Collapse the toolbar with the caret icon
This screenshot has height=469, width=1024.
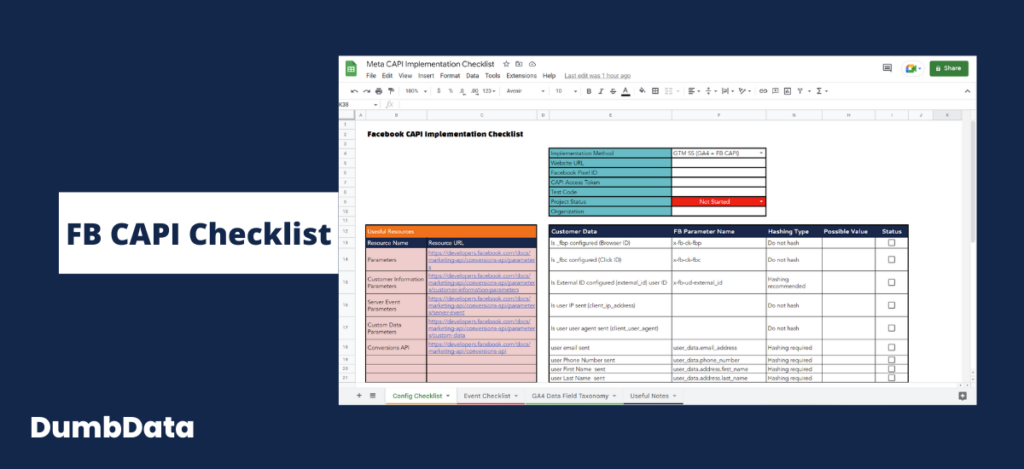coord(967,91)
